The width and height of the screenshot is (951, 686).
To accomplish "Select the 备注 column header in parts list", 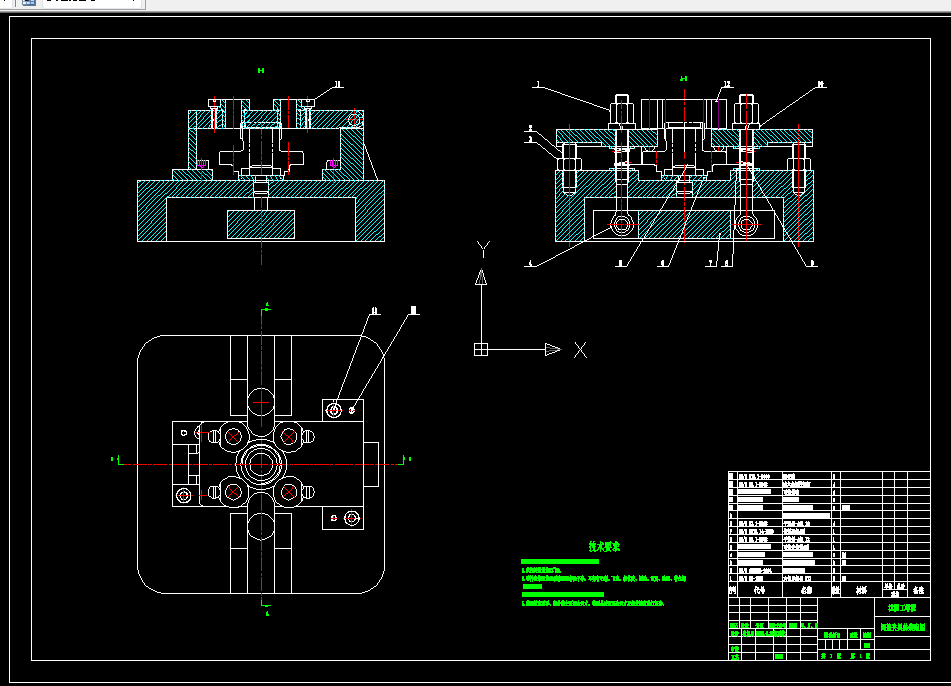I will (919, 590).
